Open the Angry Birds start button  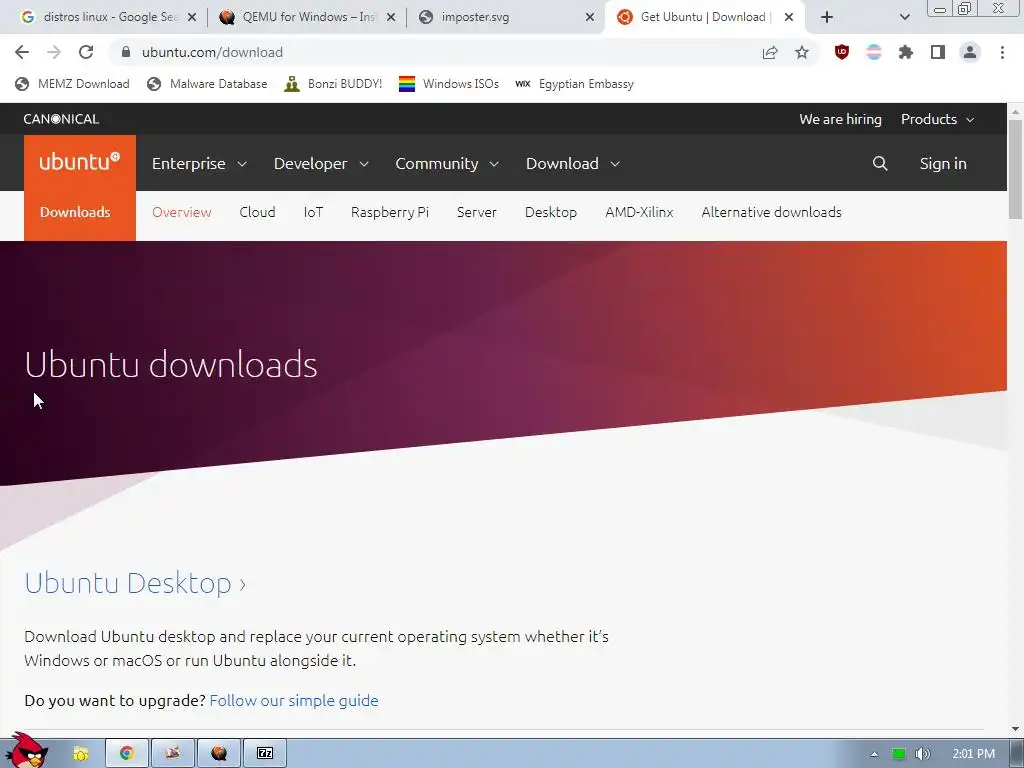[26, 751]
